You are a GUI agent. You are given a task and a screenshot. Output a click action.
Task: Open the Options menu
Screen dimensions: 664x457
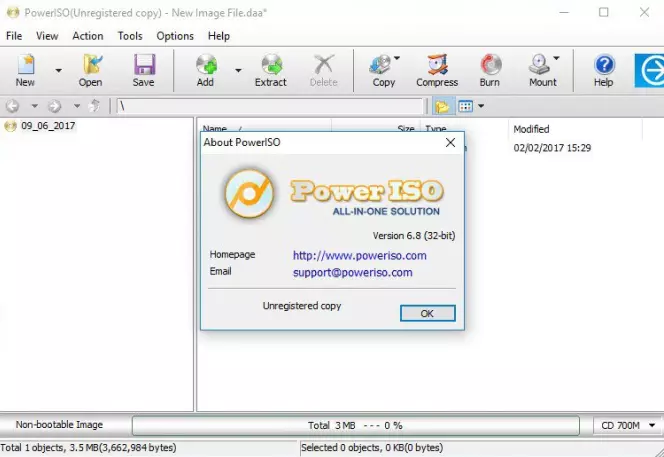[x=175, y=36]
